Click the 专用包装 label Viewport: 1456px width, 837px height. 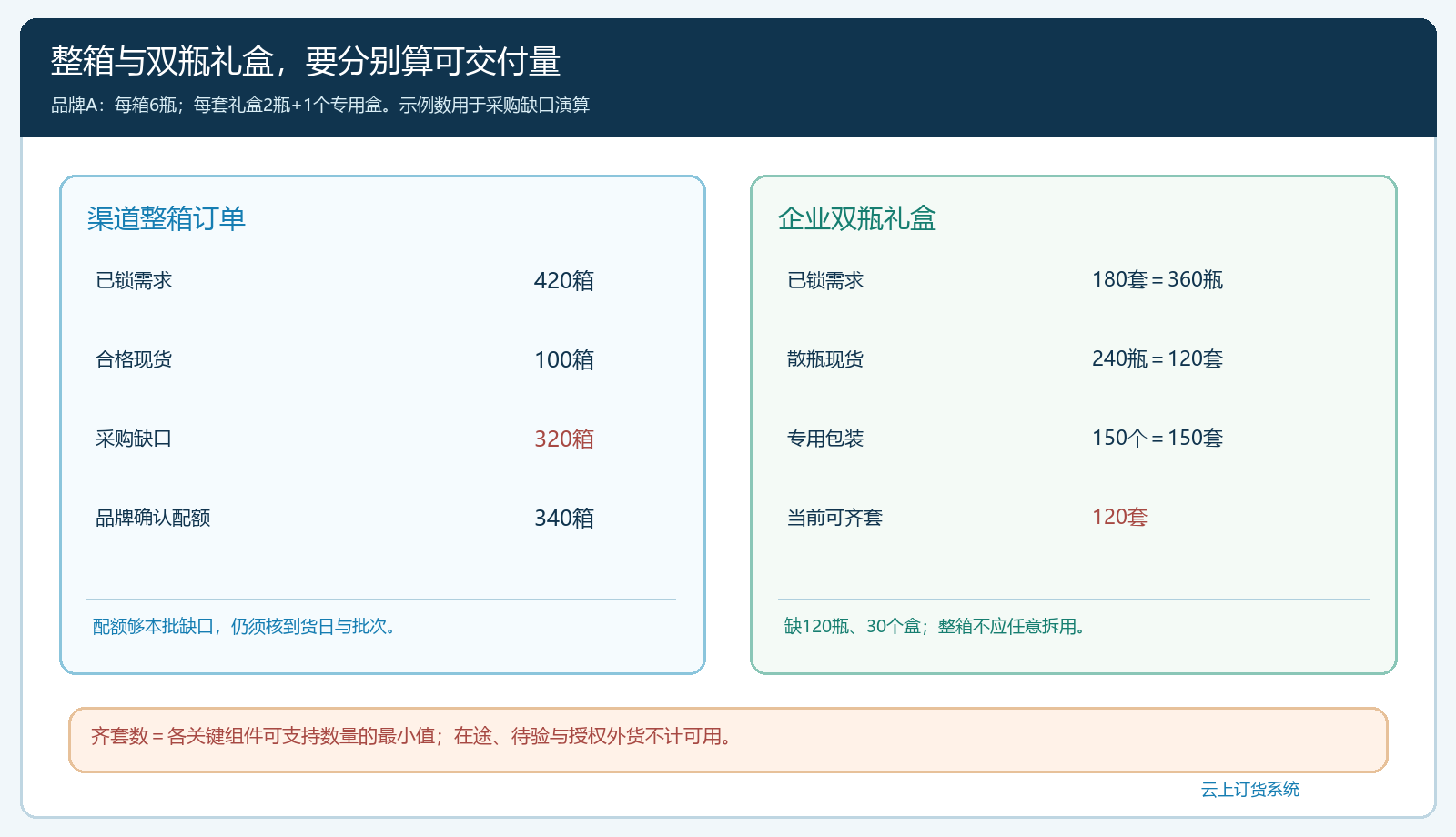click(x=825, y=439)
